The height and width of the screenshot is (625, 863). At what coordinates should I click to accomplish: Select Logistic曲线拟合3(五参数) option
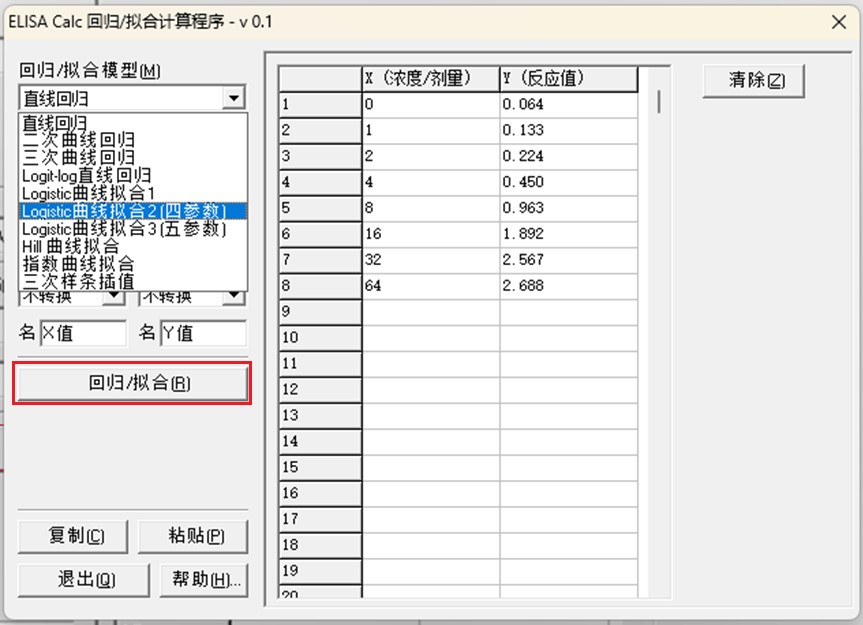[x=124, y=229]
